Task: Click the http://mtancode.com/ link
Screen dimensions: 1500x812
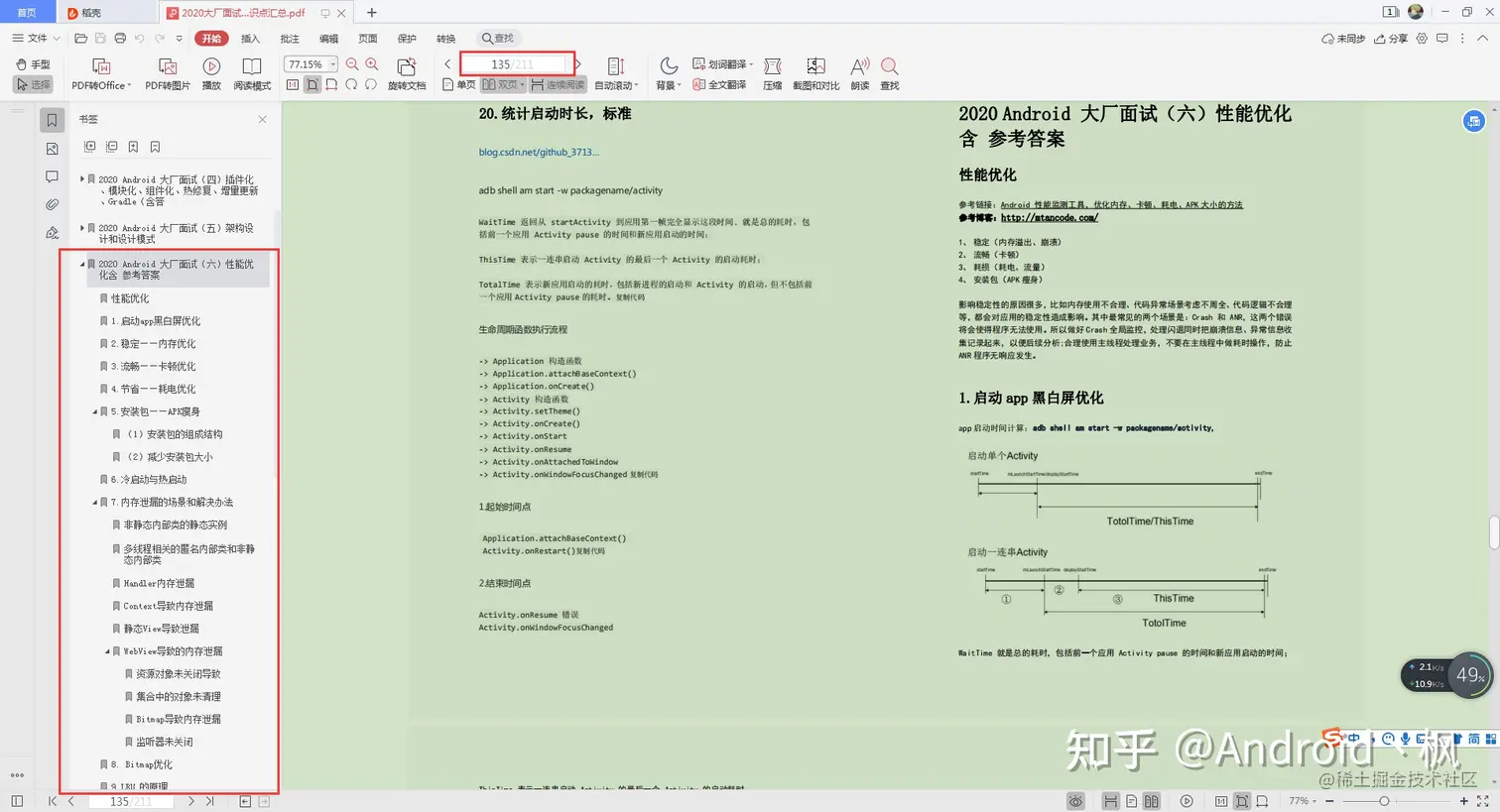Action: tap(1049, 218)
